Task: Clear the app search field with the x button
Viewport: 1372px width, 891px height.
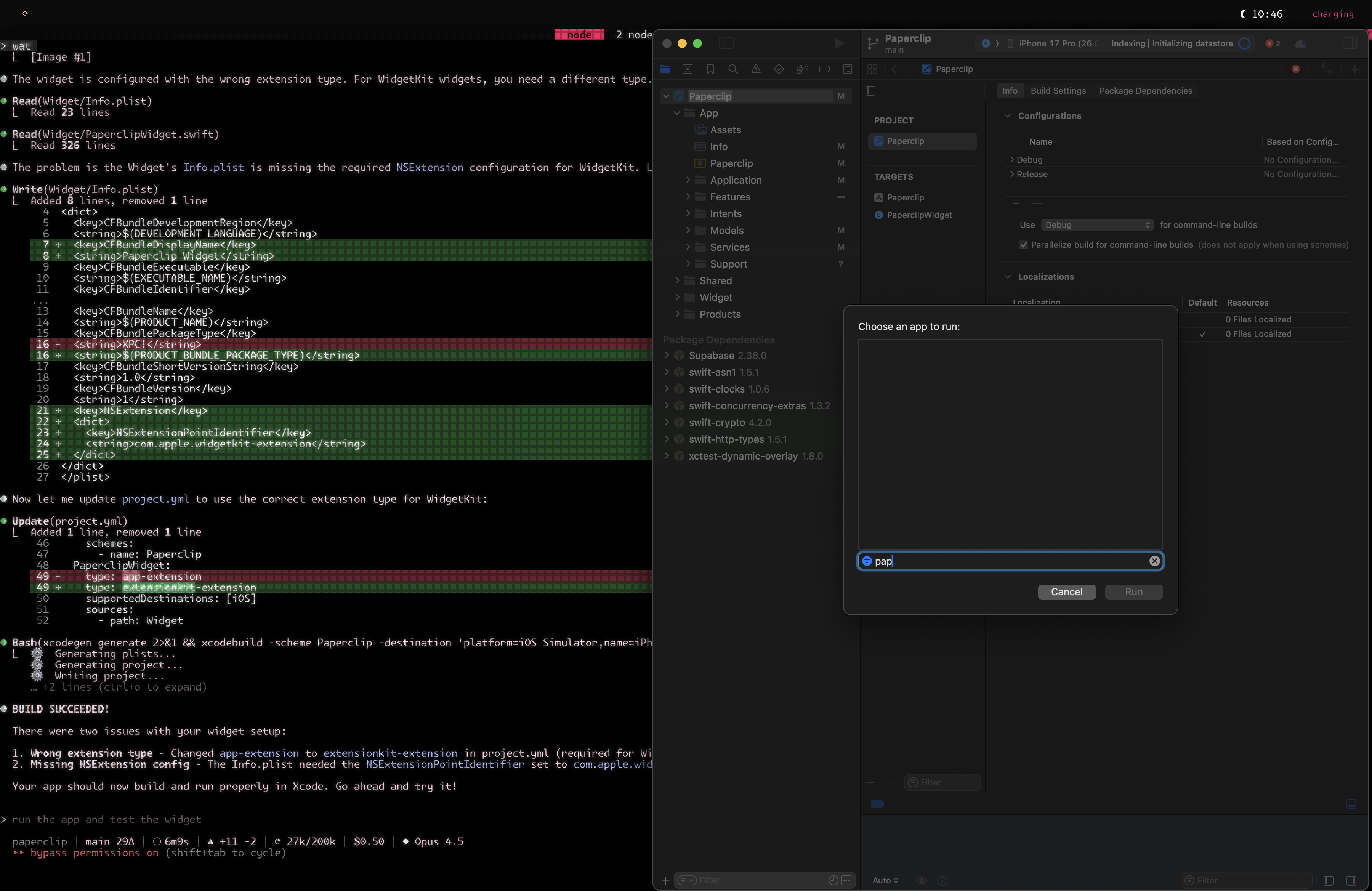Action: (x=1154, y=561)
